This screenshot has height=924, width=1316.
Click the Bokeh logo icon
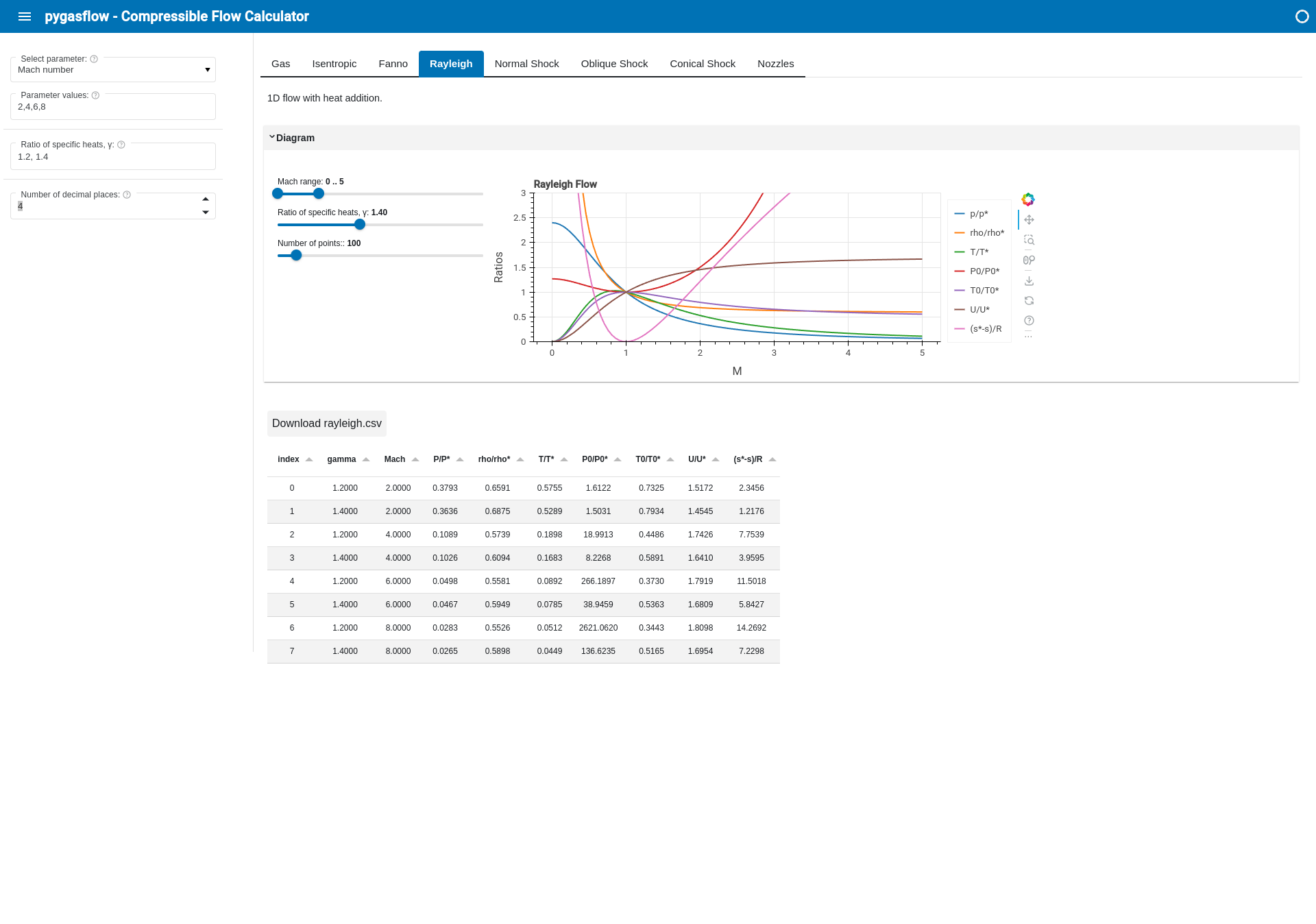point(1028,199)
